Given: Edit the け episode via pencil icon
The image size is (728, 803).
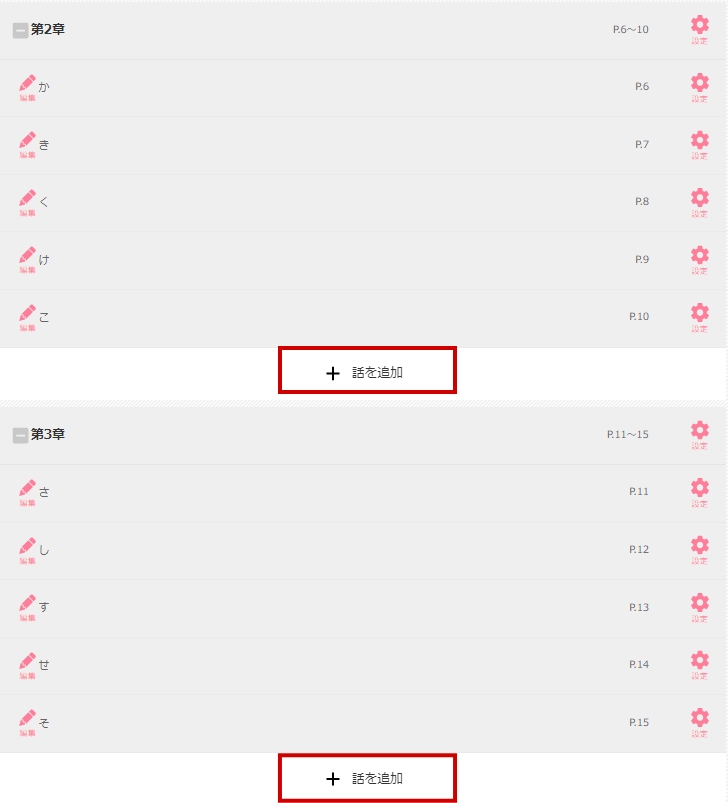Looking at the screenshot, I should coord(28,260).
